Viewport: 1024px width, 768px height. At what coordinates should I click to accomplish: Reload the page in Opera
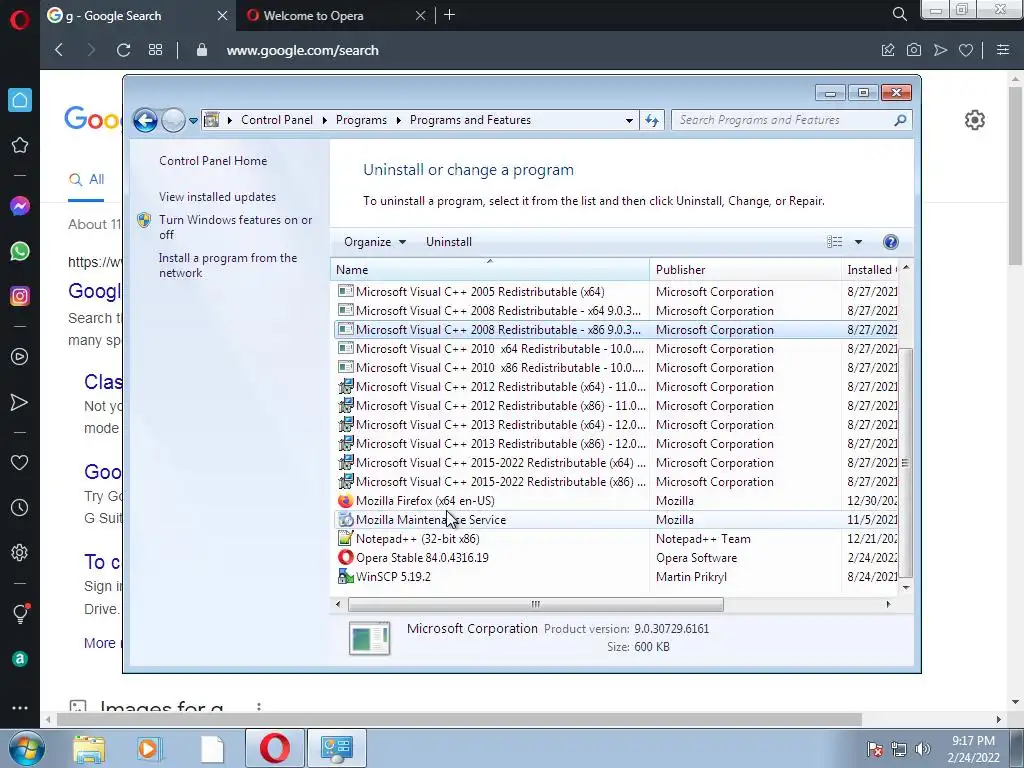point(123,50)
